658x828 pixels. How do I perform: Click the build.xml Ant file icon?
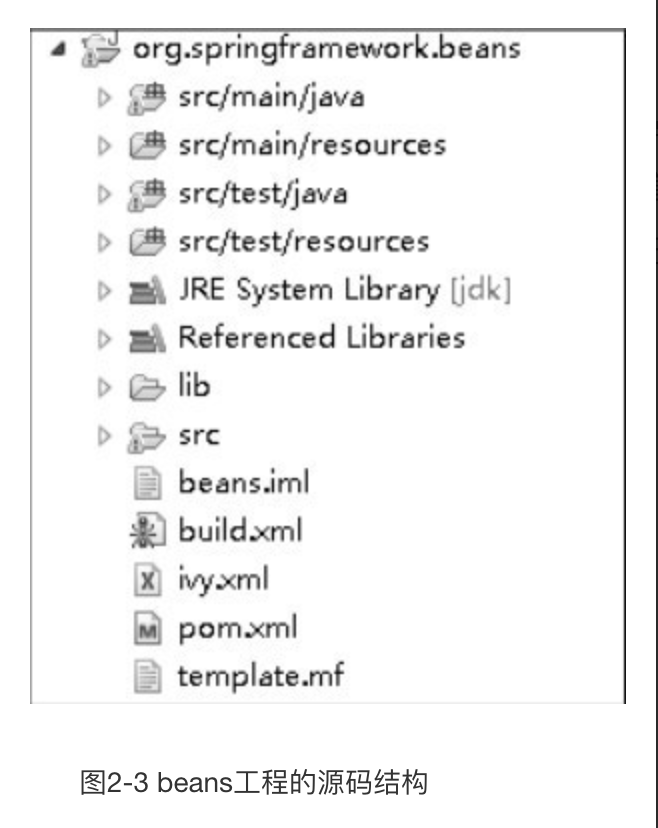(147, 531)
